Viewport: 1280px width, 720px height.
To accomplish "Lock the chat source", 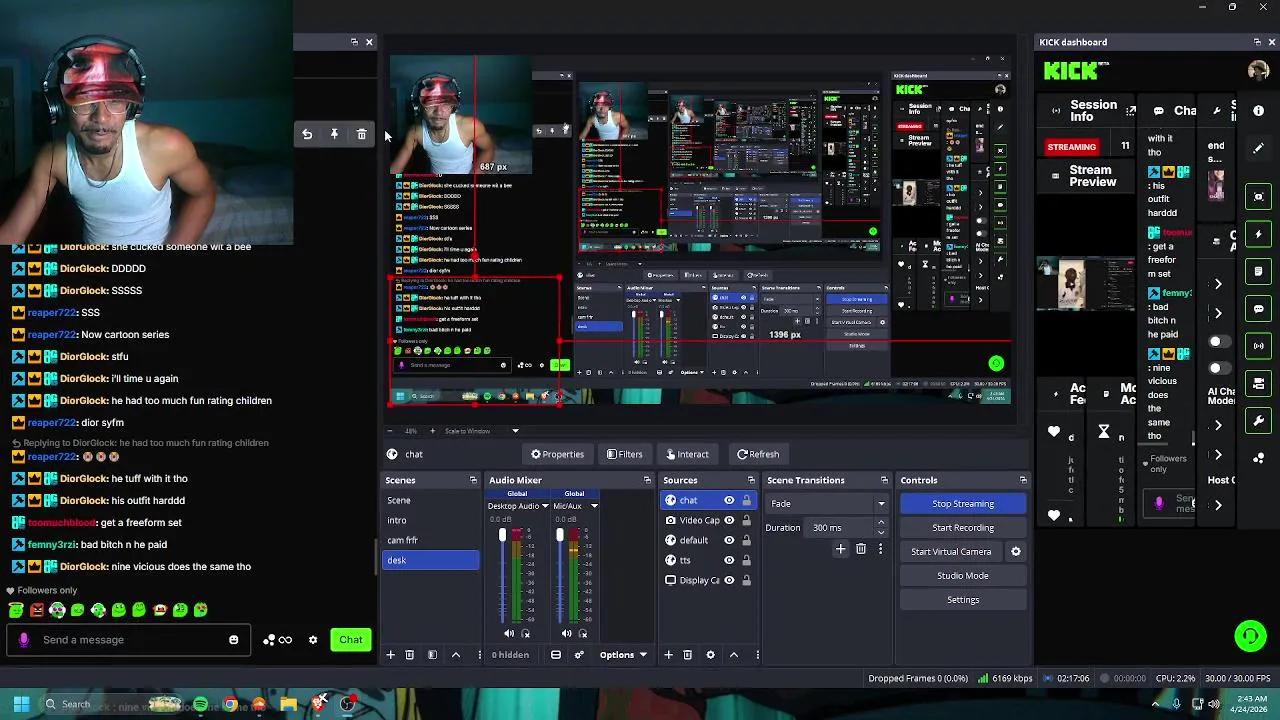I will coord(746,500).
